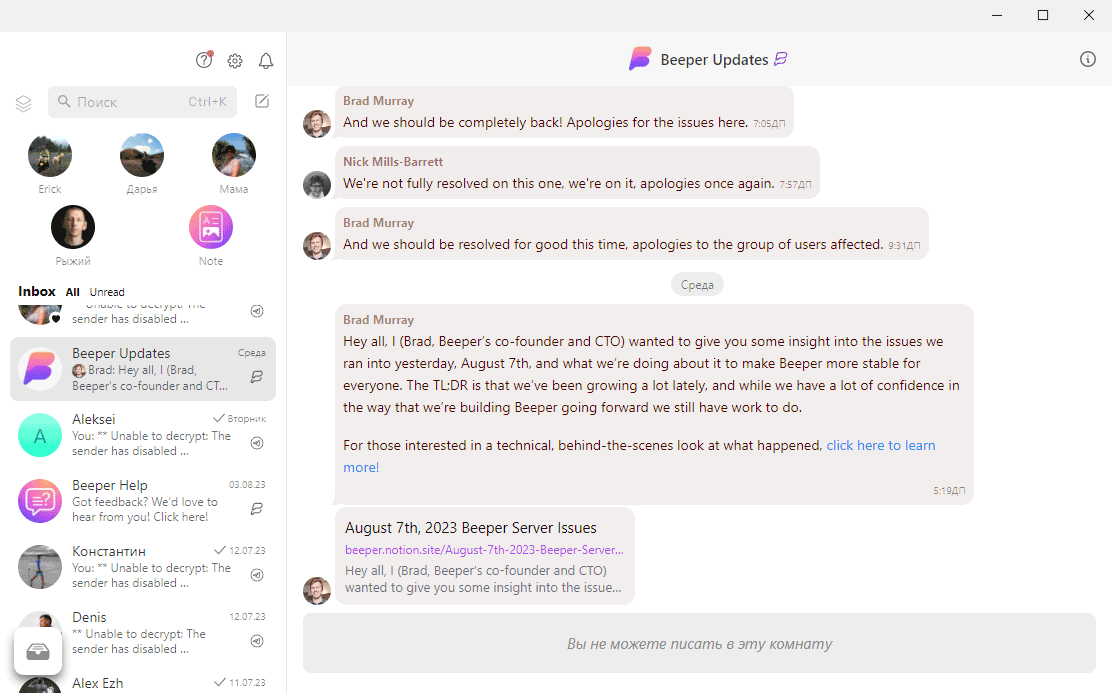Click the chat bubble icon beside Beeper Updates title
Screen dimensions: 1112x693
click(x=781, y=59)
